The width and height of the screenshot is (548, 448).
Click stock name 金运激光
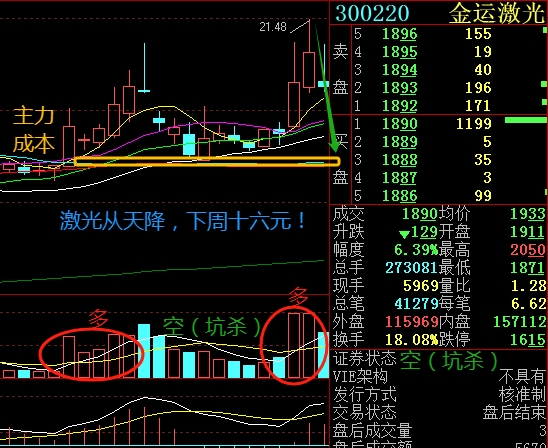pos(497,13)
